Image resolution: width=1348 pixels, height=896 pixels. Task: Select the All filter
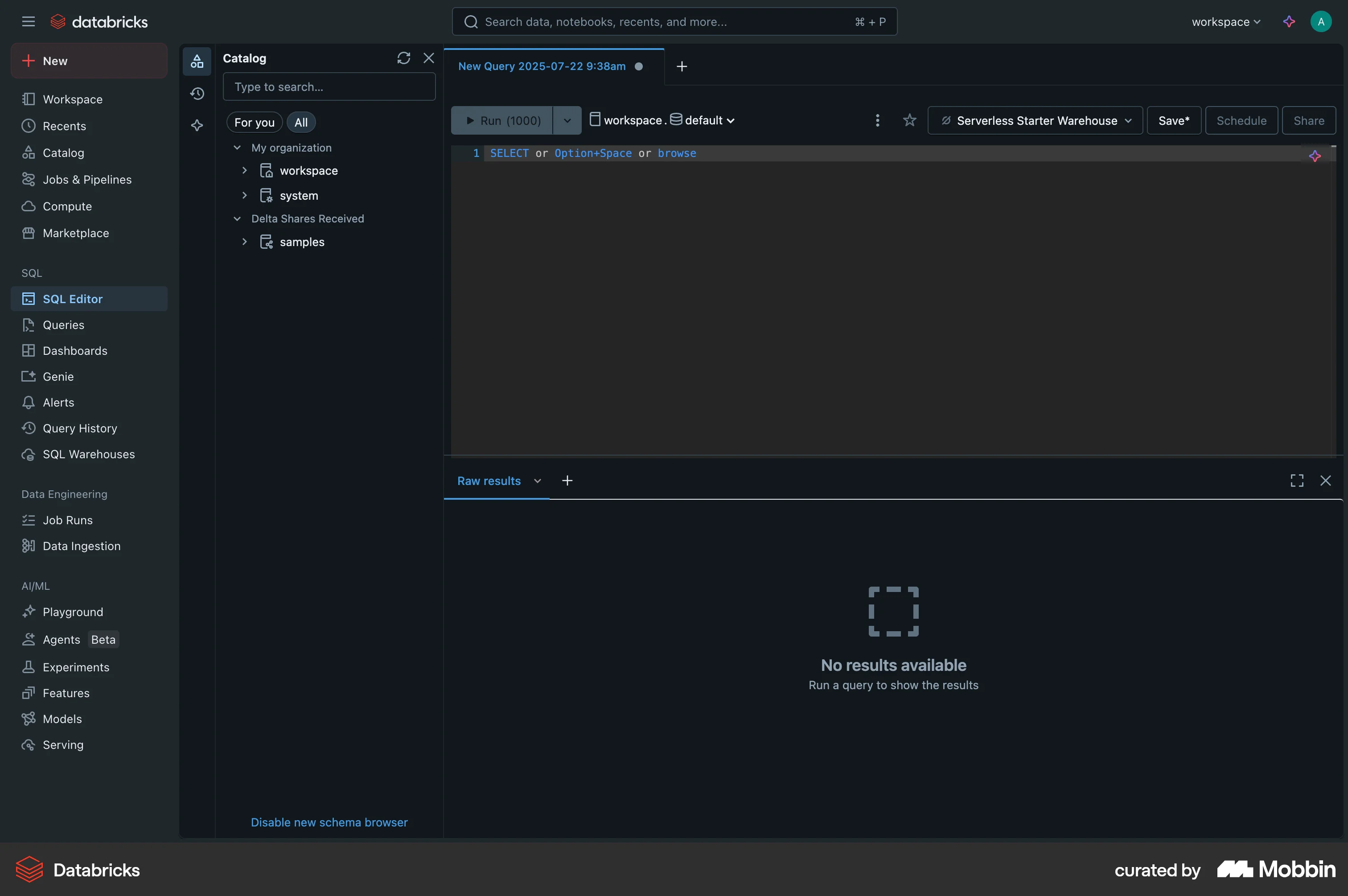[301, 122]
